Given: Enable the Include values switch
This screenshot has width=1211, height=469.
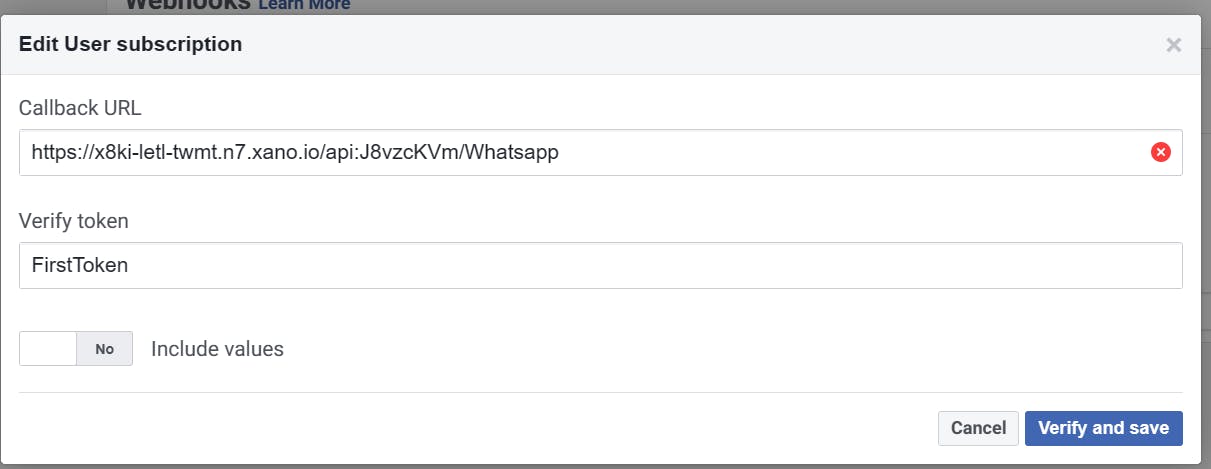Looking at the screenshot, I should (x=76, y=349).
